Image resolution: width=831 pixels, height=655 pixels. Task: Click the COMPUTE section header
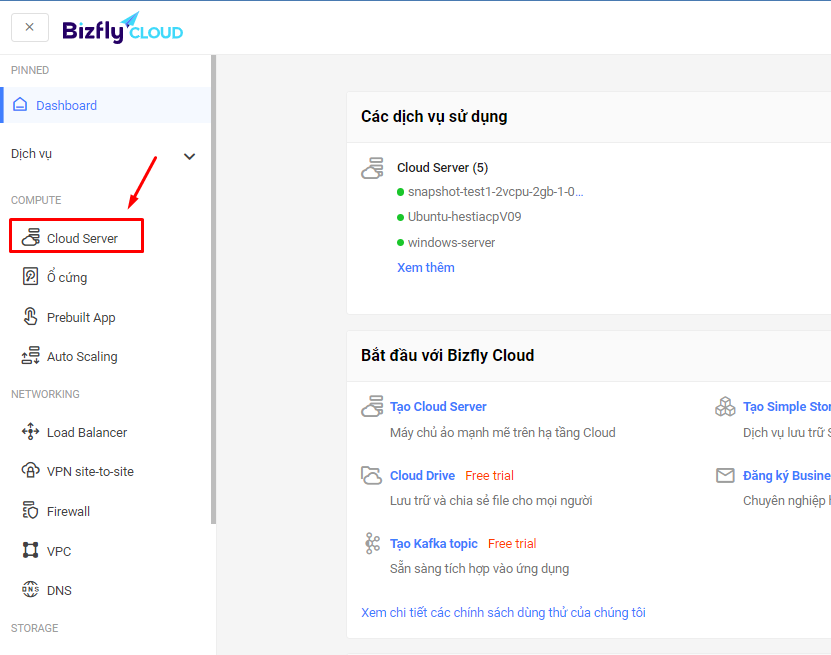pos(36,200)
